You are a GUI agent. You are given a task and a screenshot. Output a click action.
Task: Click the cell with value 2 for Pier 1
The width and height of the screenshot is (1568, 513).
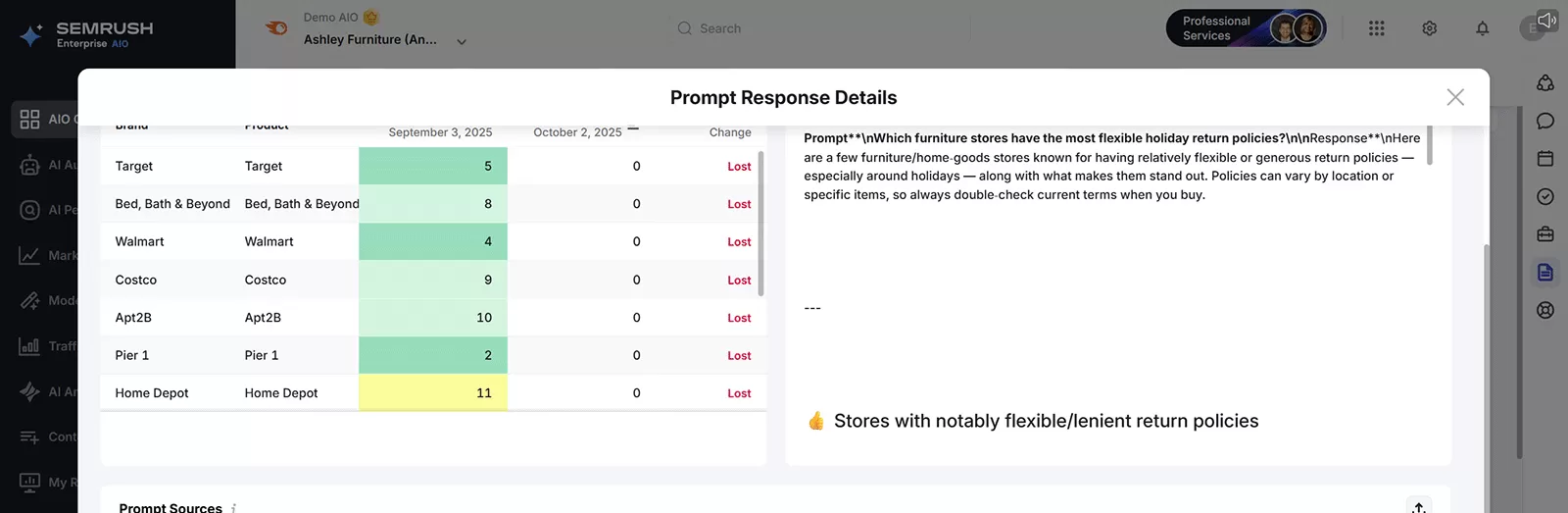coord(433,355)
